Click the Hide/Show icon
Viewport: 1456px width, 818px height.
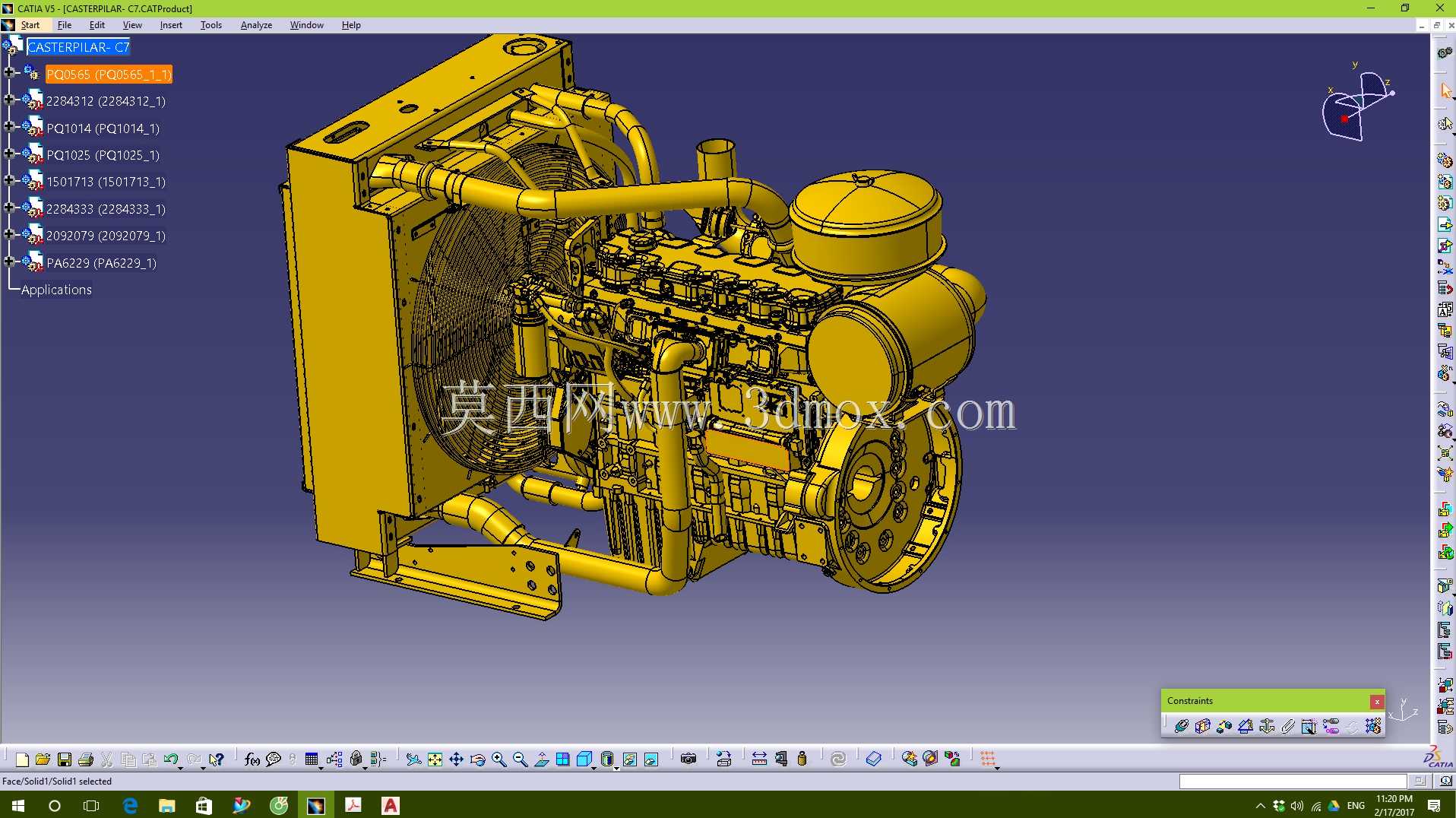[x=630, y=759]
